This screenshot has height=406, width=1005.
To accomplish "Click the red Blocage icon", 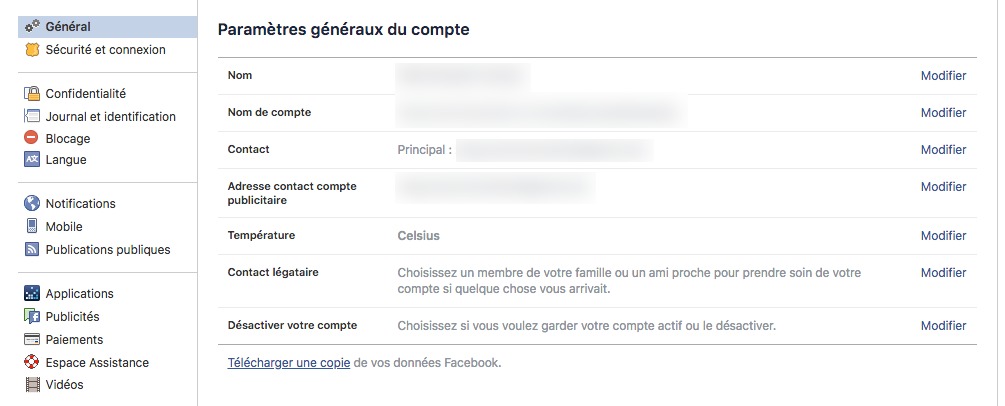I will pyautogui.click(x=31, y=137).
